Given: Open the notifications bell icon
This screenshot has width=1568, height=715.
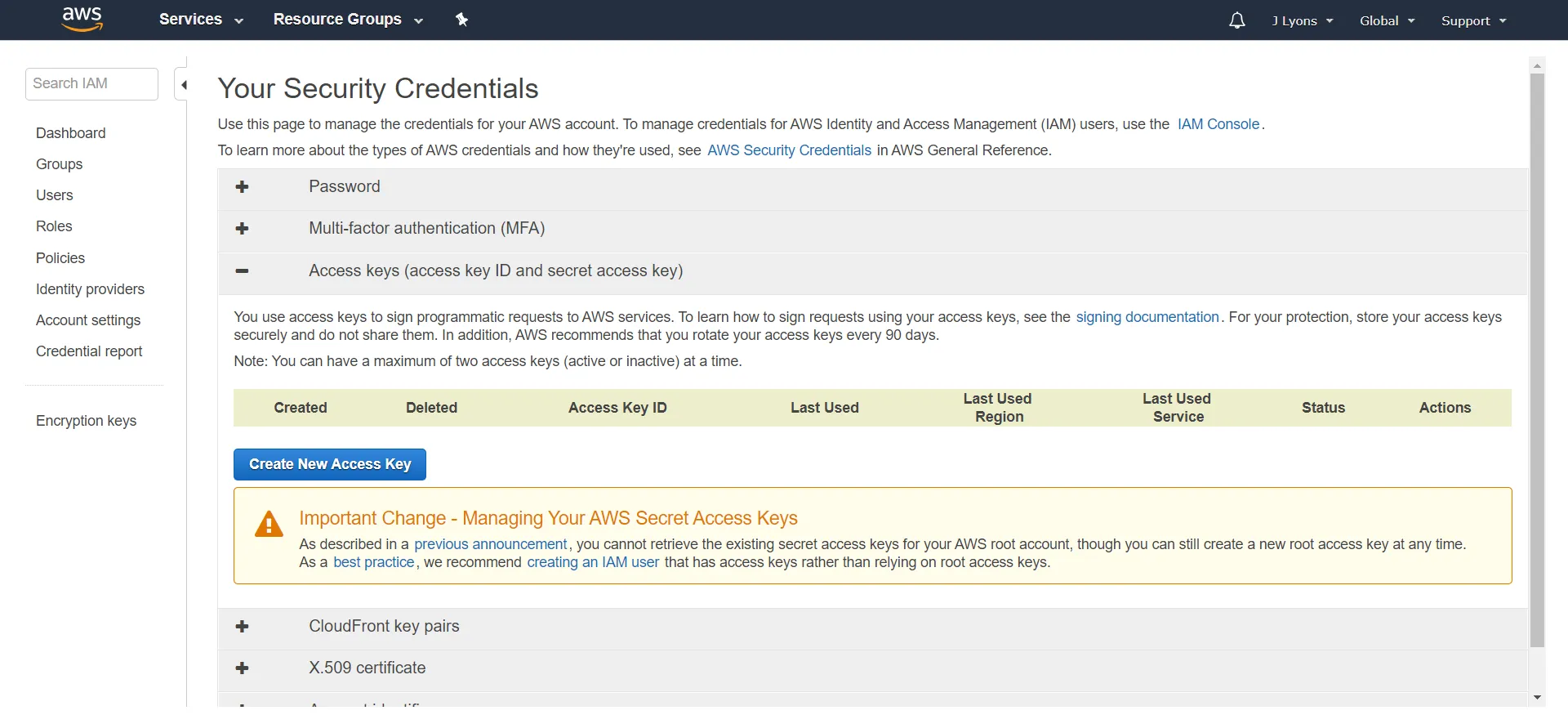Looking at the screenshot, I should (1237, 20).
